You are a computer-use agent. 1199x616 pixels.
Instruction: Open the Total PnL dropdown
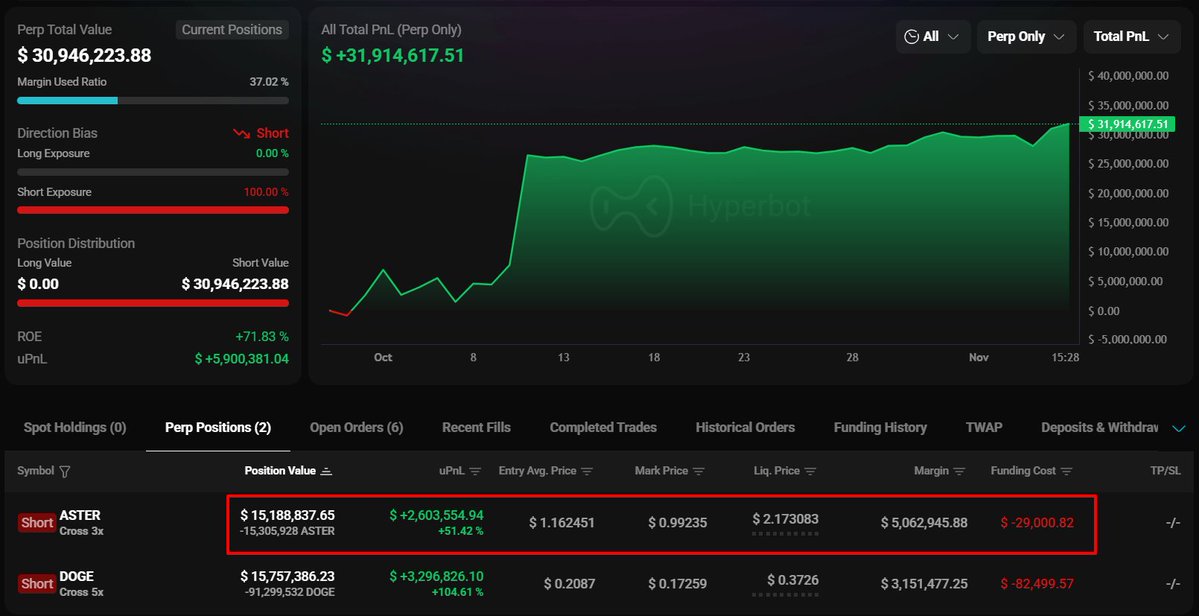1130,37
